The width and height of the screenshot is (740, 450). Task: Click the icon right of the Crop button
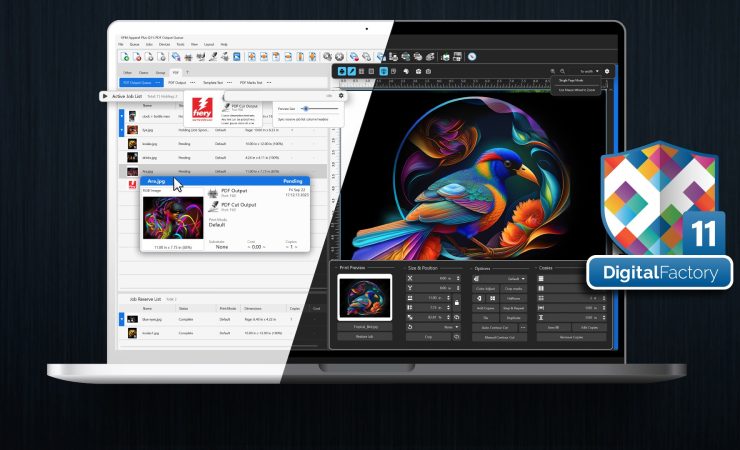click(x=456, y=337)
